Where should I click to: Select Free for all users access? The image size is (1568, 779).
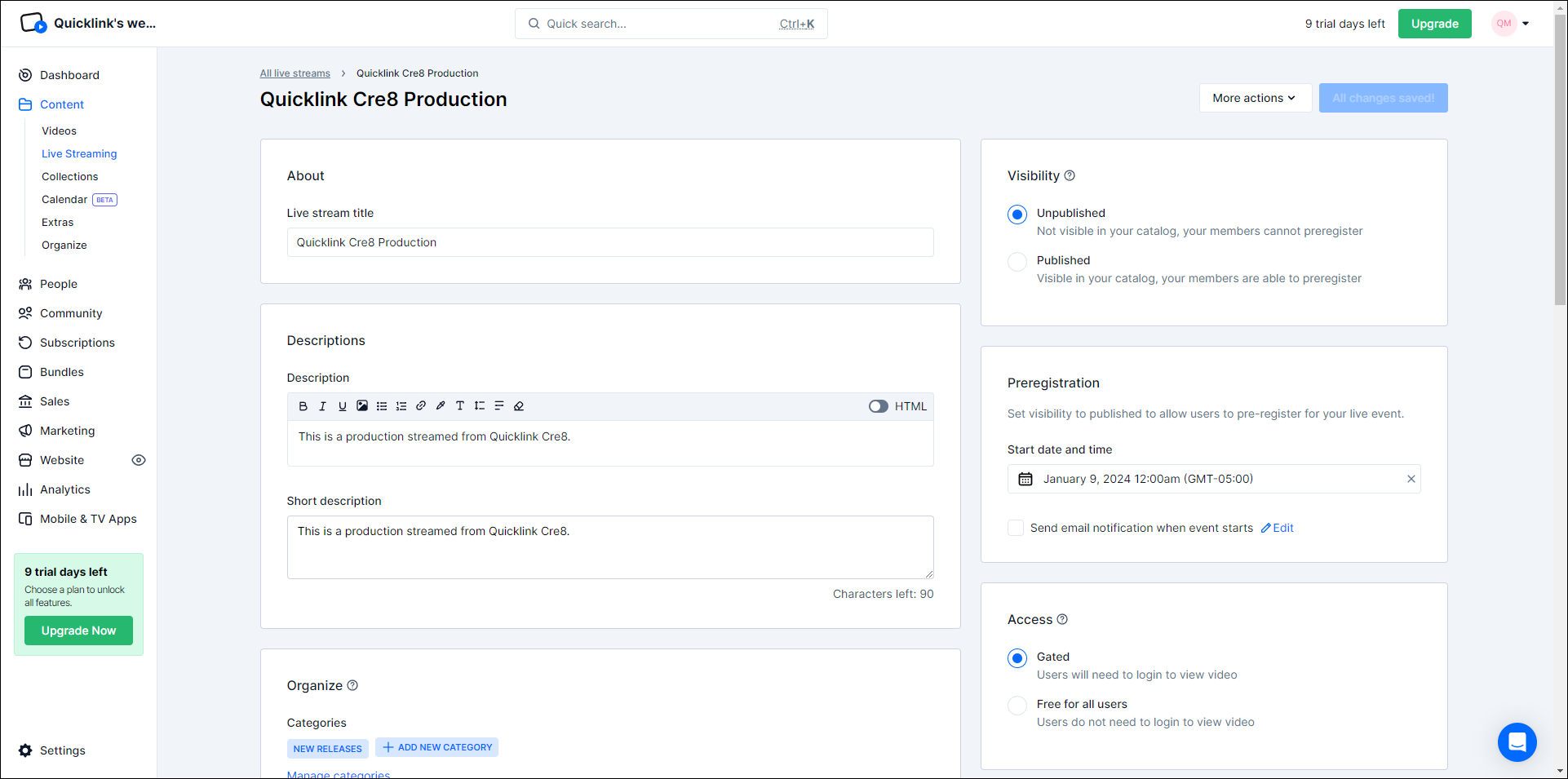pyautogui.click(x=1017, y=706)
